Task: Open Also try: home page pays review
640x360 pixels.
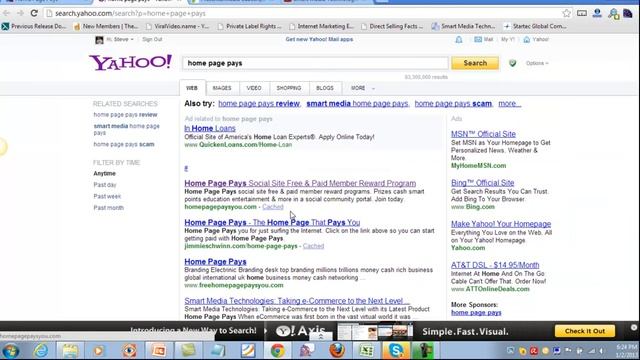Action: point(259,104)
